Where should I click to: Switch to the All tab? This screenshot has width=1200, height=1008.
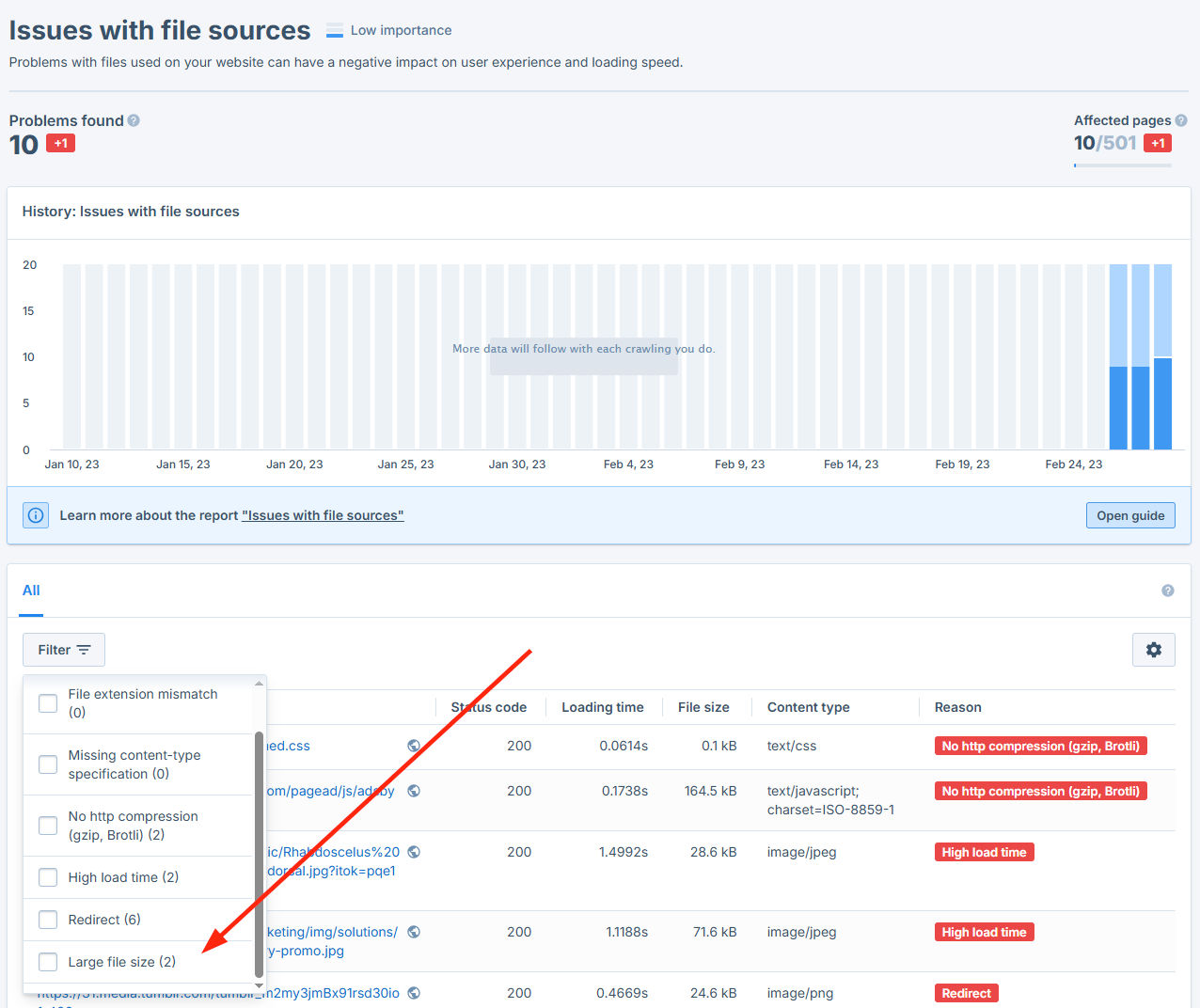click(x=31, y=591)
